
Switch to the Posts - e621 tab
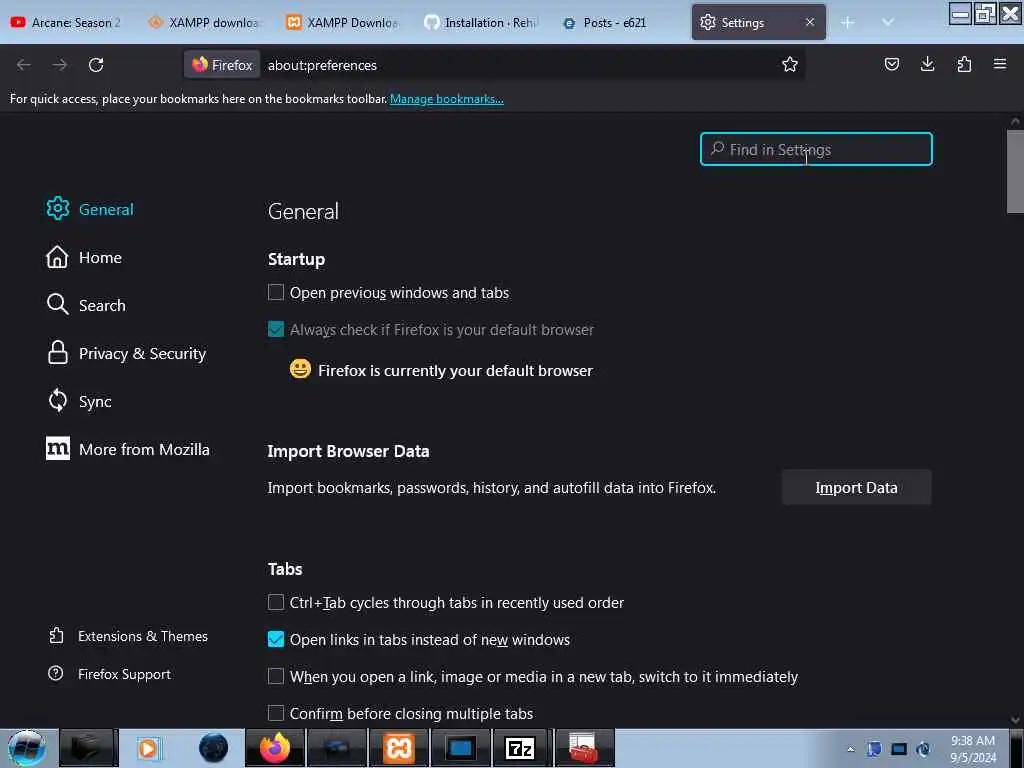[620, 22]
